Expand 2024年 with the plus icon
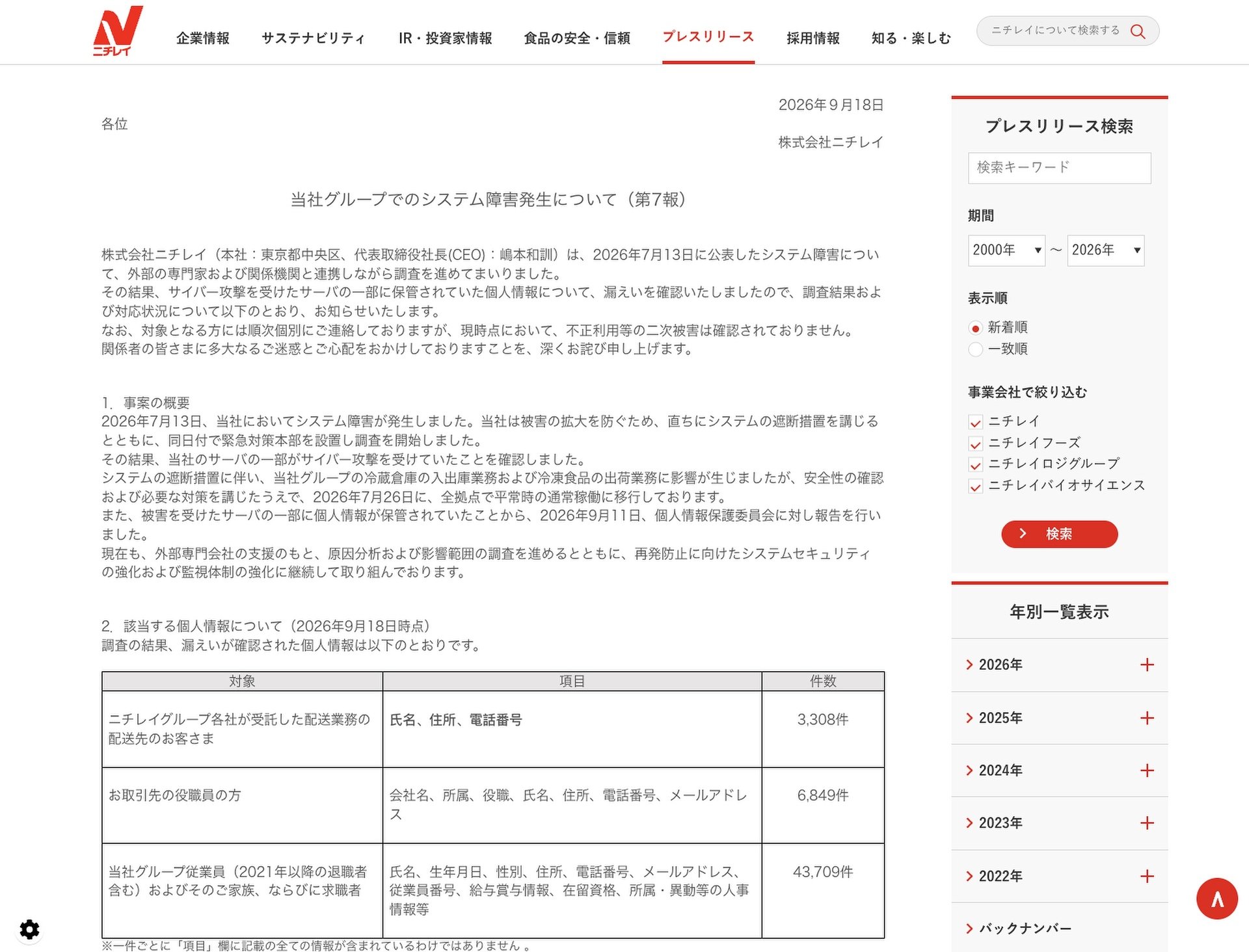1249x952 pixels. click(1147, 771)
